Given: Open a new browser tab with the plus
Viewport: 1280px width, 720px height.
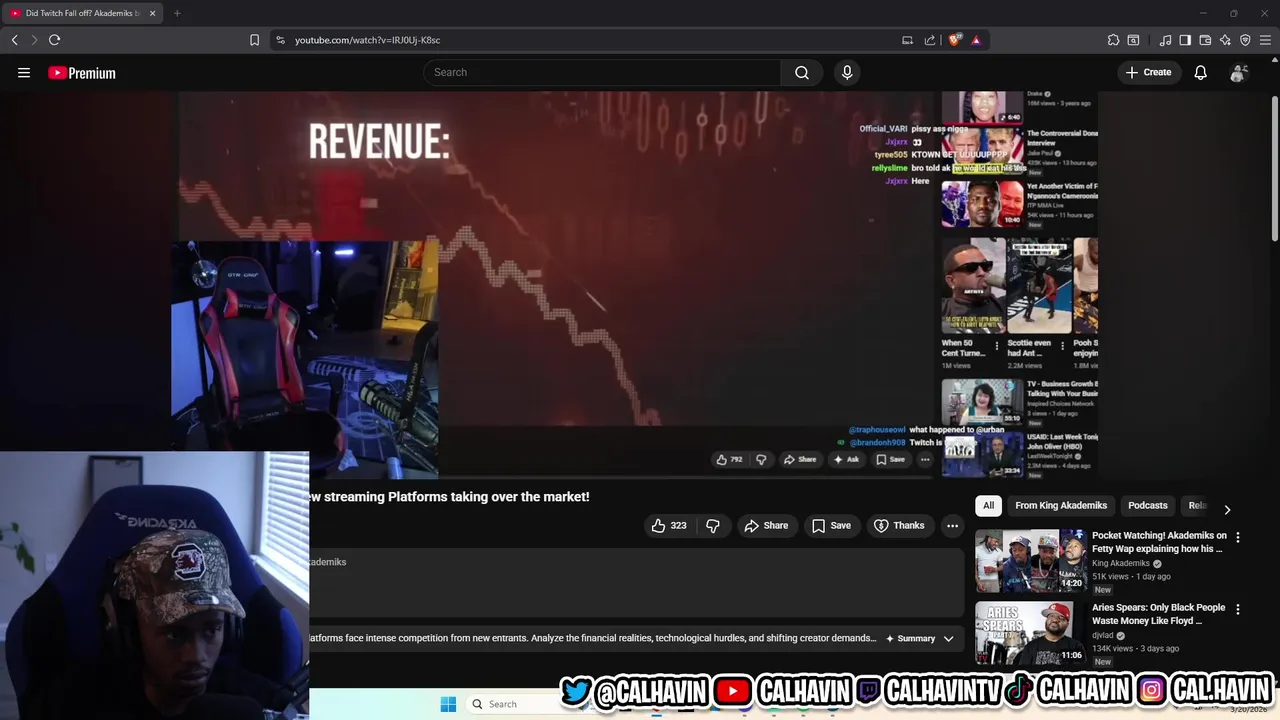Looking at the screenshot, I should coord(177,13).
